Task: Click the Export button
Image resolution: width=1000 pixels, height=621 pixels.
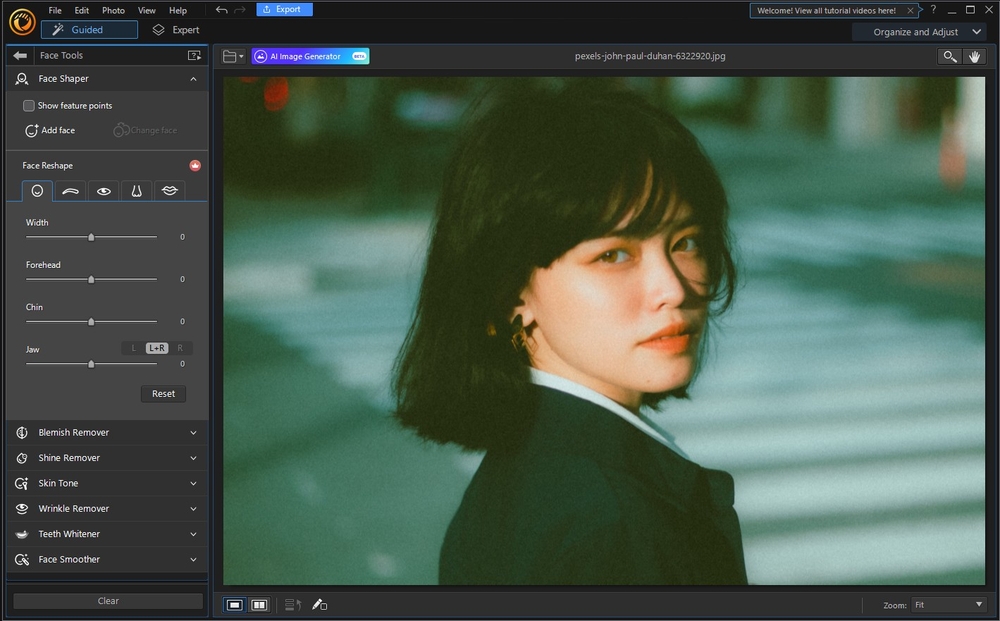Action: click(284, 8)
